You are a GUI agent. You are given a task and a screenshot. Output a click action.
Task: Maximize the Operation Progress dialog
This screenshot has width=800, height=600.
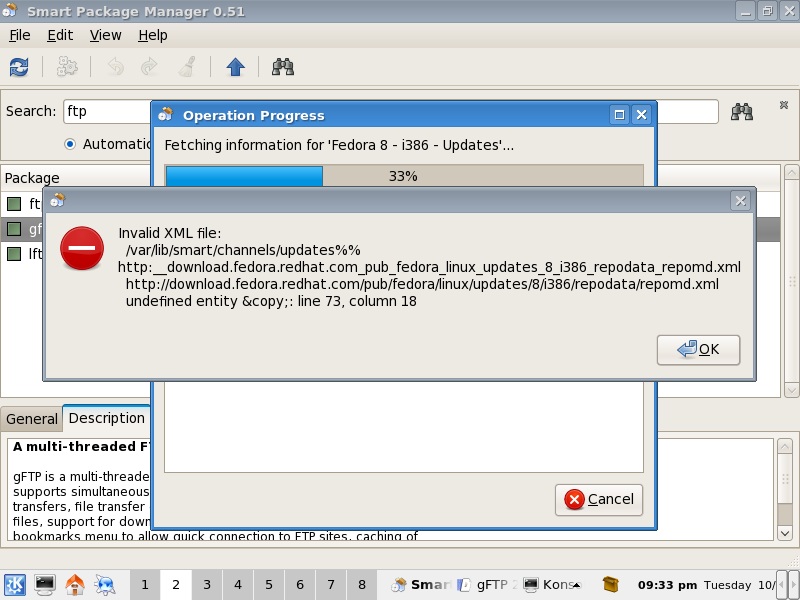point(619,115)
